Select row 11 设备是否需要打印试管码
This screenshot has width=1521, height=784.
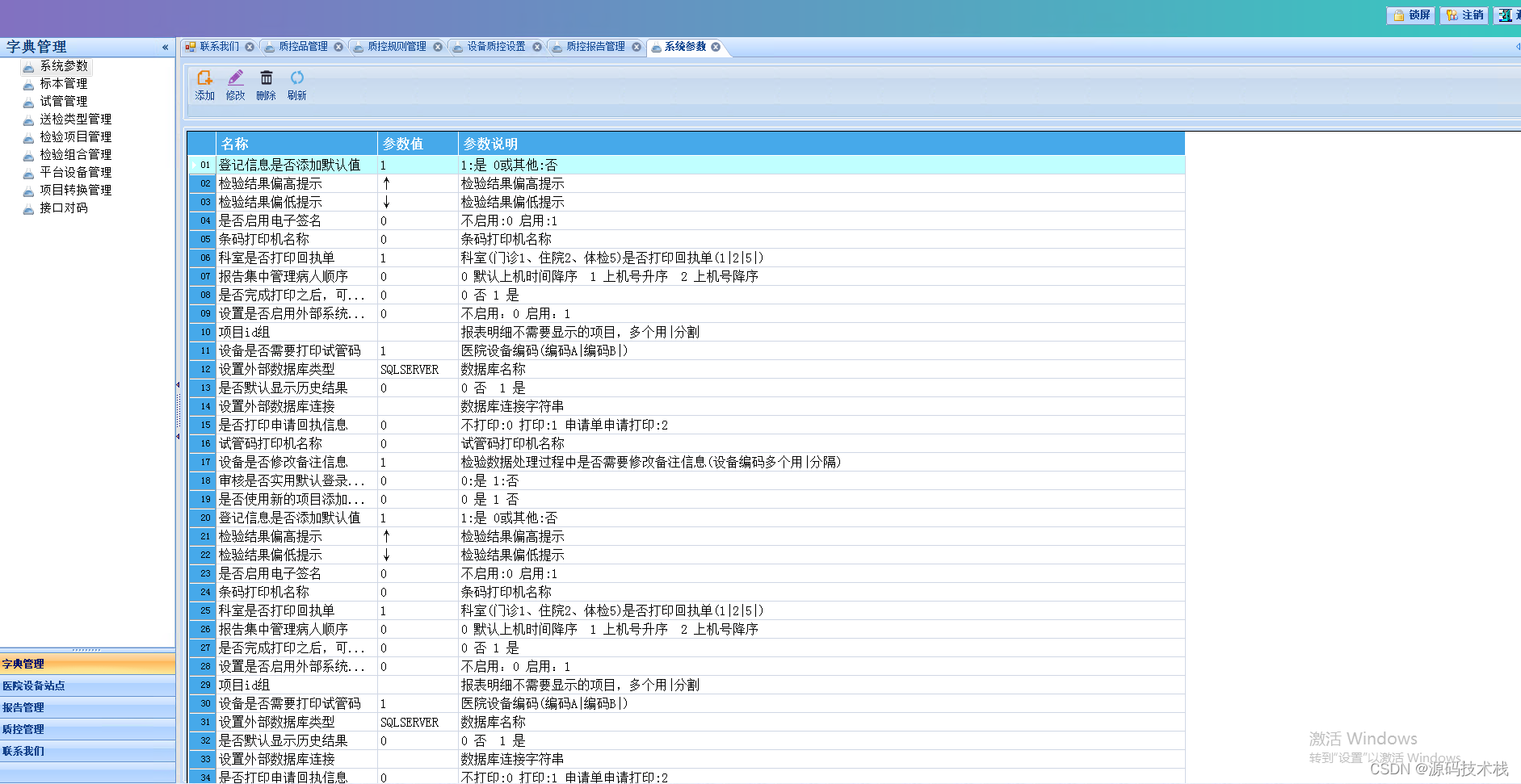(x=687, y=350)
